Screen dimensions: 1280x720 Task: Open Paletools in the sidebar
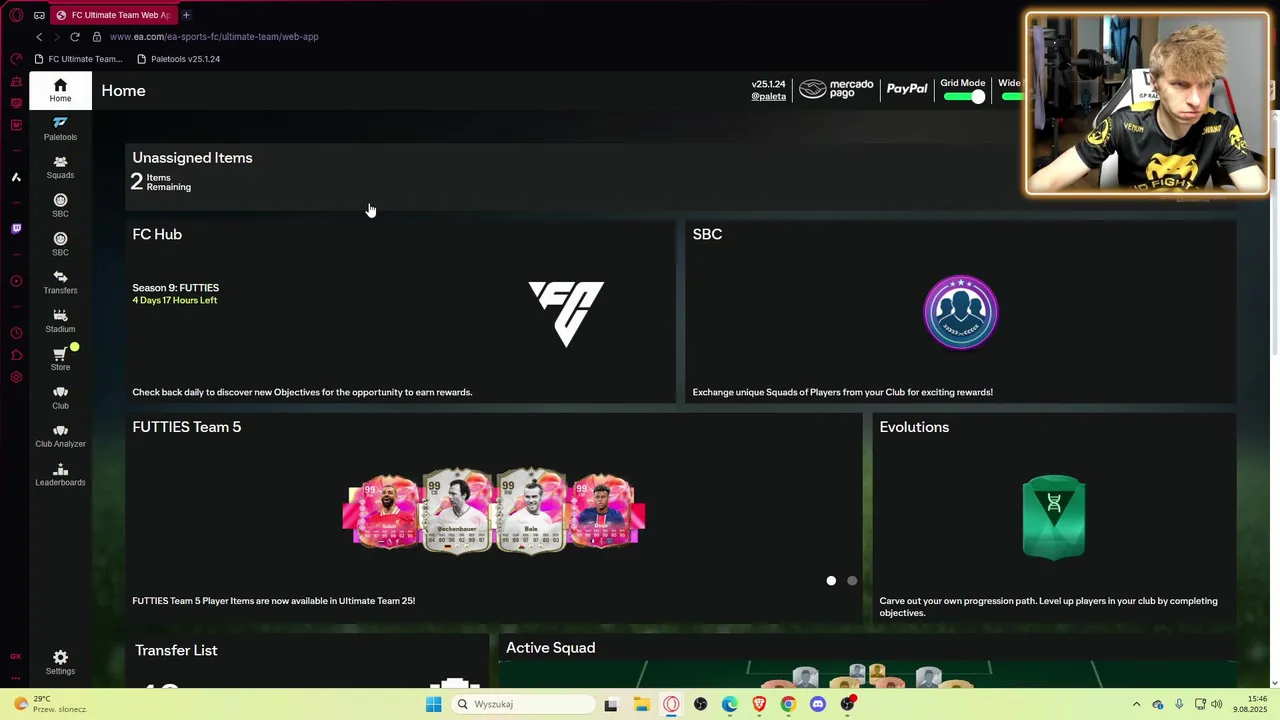(60, 128)
